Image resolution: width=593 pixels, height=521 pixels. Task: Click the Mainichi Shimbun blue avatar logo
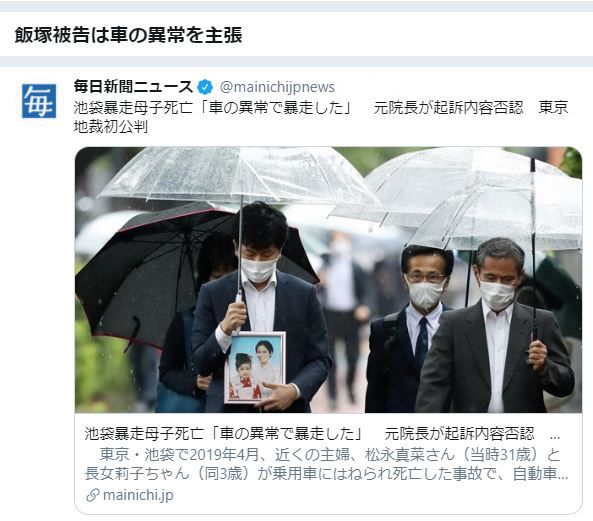coord(39,101)
